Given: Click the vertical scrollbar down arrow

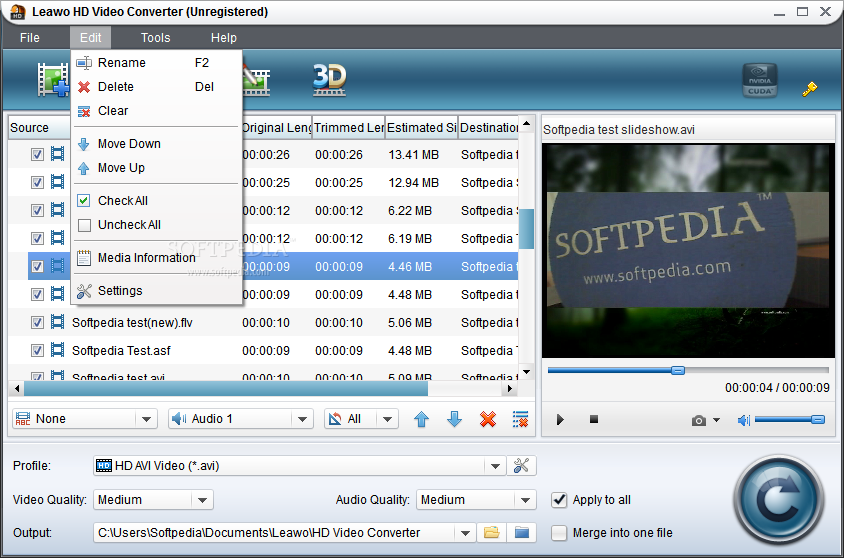Looking at the screenshot, I should coord(526,372).
